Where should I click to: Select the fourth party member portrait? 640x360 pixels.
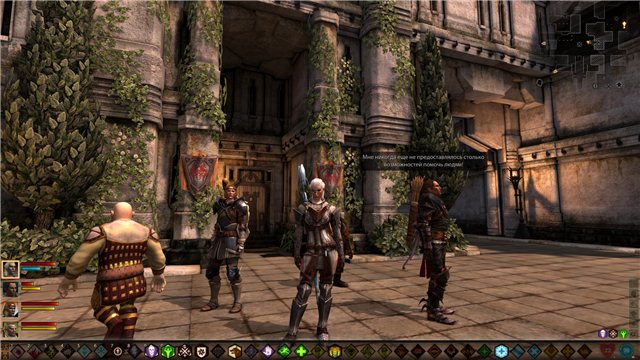click(10, 329)
